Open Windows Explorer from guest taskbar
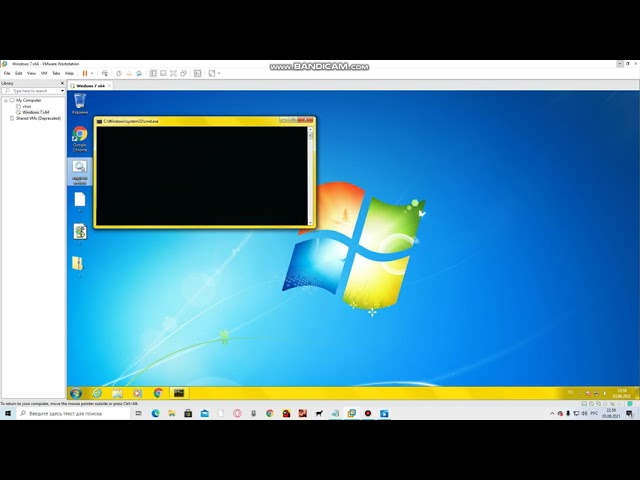The height and width of the screenshot is (480, 640). point(118,393)
